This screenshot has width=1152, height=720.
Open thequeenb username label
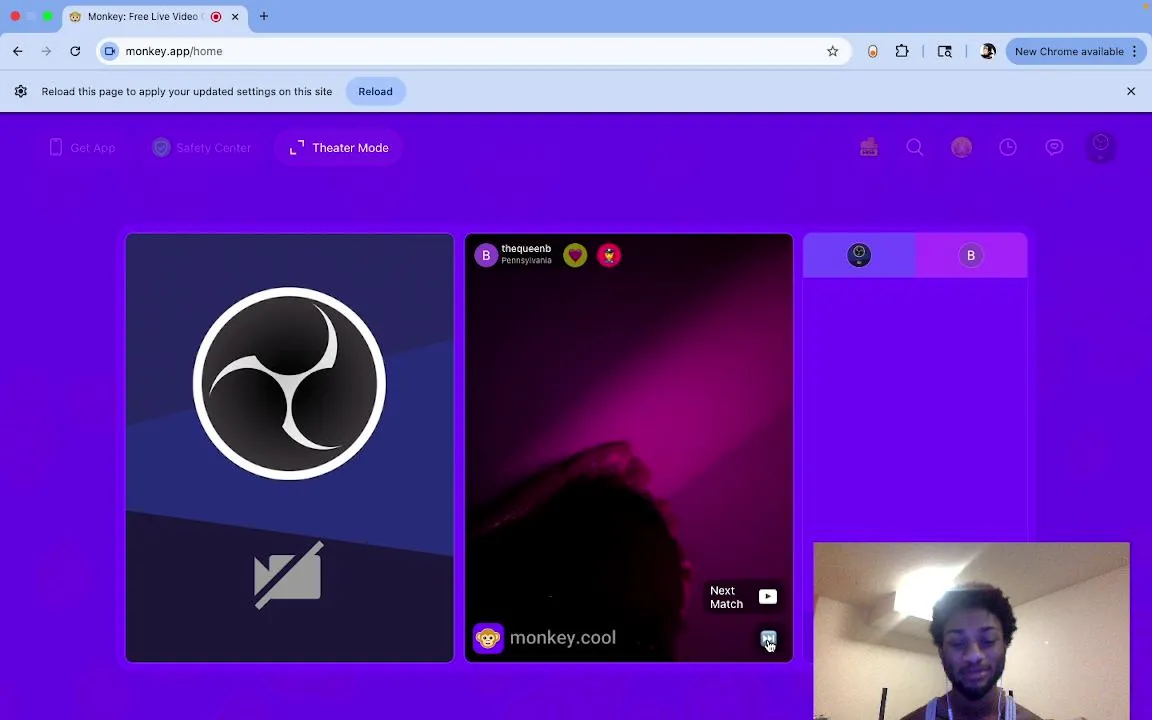click(x=526, y=249)
